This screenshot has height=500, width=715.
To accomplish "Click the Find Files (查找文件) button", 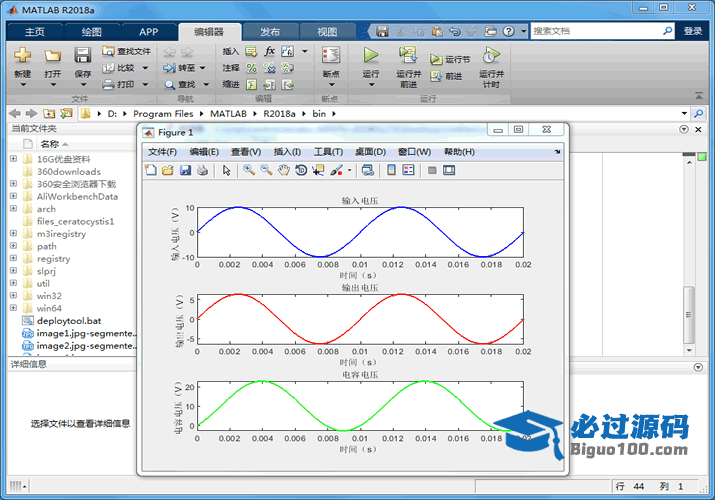I will click(x=126, y=51).
